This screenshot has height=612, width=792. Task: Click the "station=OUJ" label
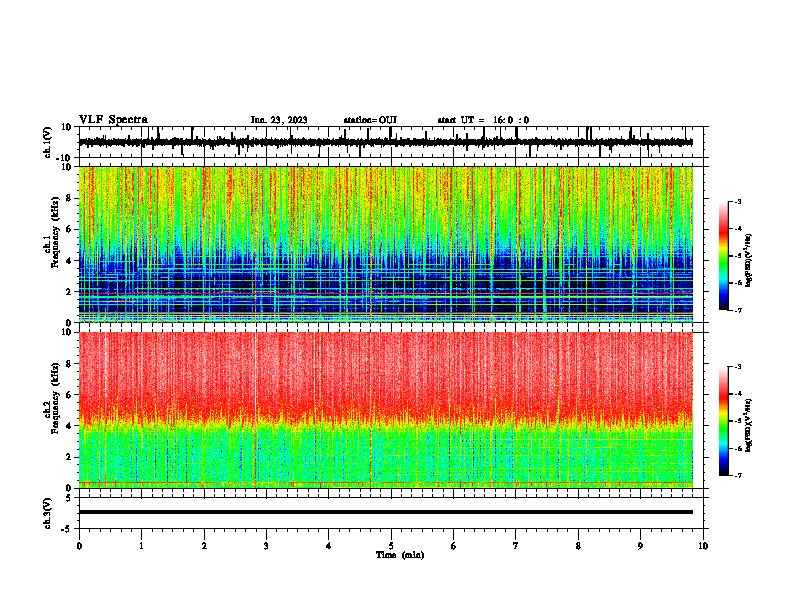coord(370,120)
